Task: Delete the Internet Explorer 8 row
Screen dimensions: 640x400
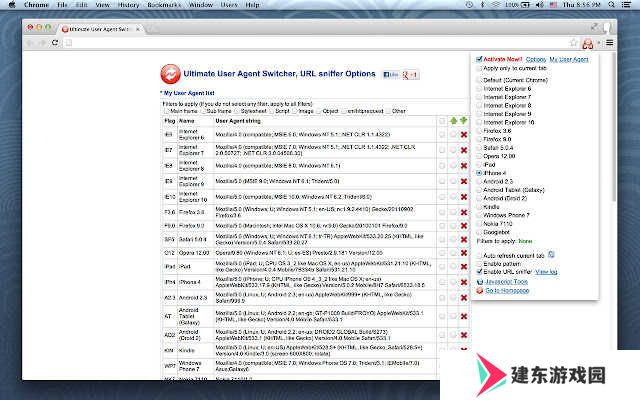Action: [x=464, y=166]
